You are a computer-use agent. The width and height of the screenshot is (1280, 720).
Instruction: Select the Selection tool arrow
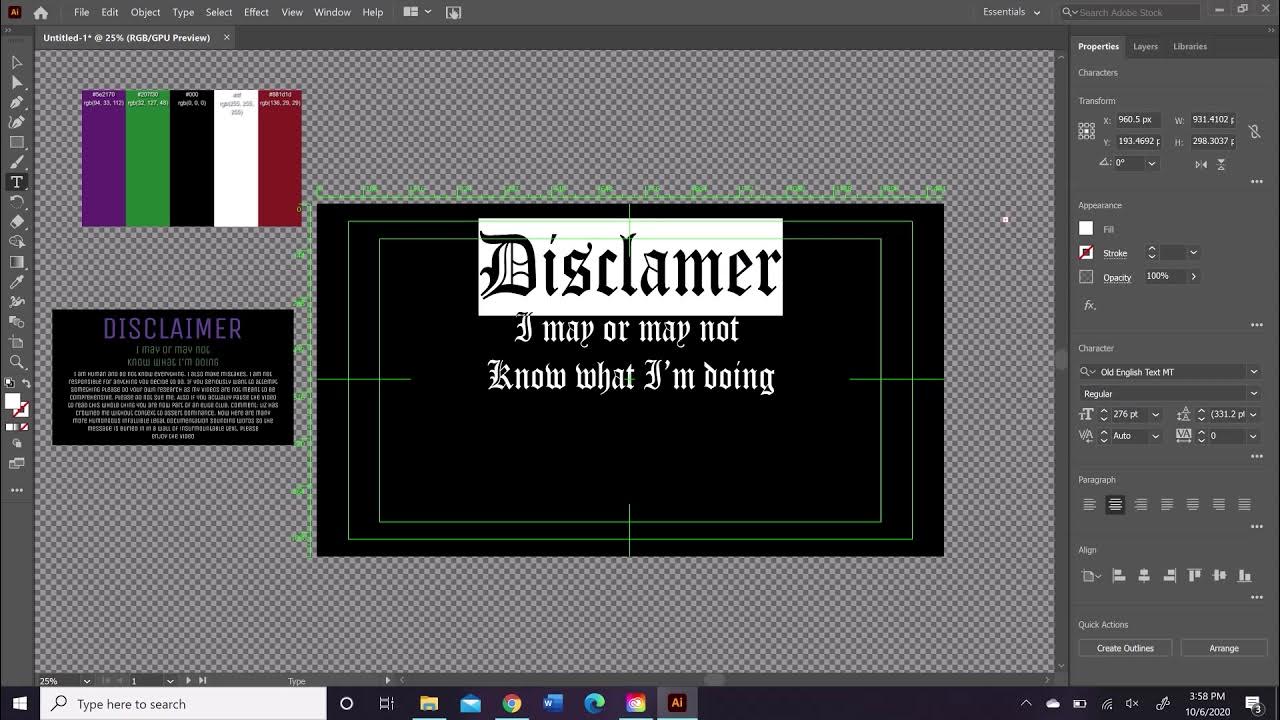click(17, 62)
